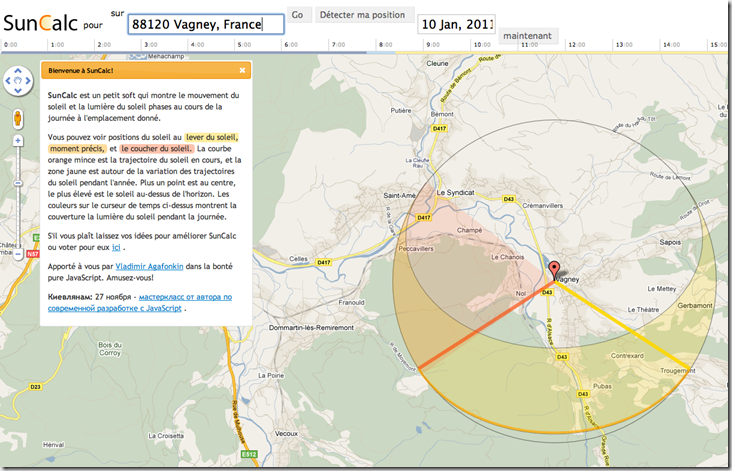Zoom out with the minus button

[18, 254]
